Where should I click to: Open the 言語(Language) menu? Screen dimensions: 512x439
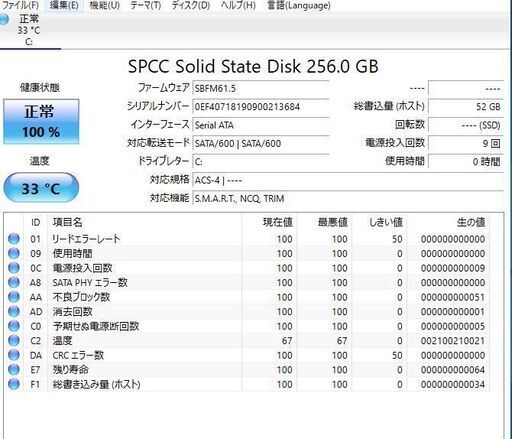[299, 5]
